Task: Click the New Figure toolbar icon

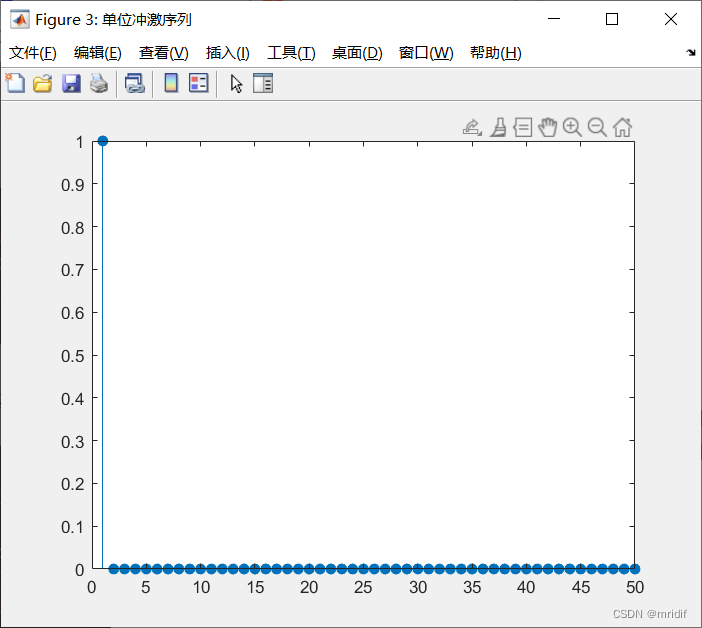Action: (15, 83)
